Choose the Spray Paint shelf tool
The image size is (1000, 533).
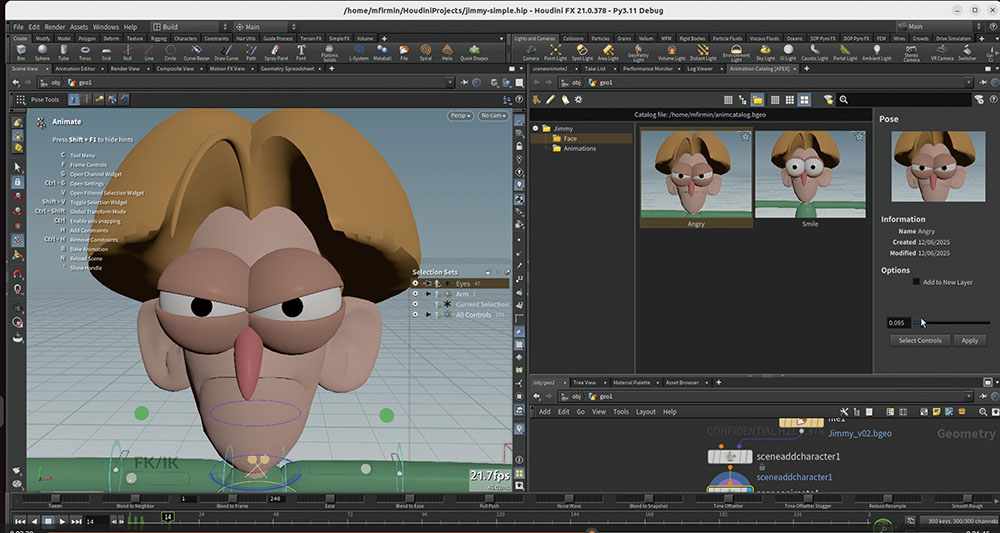(x=275, y=52)
